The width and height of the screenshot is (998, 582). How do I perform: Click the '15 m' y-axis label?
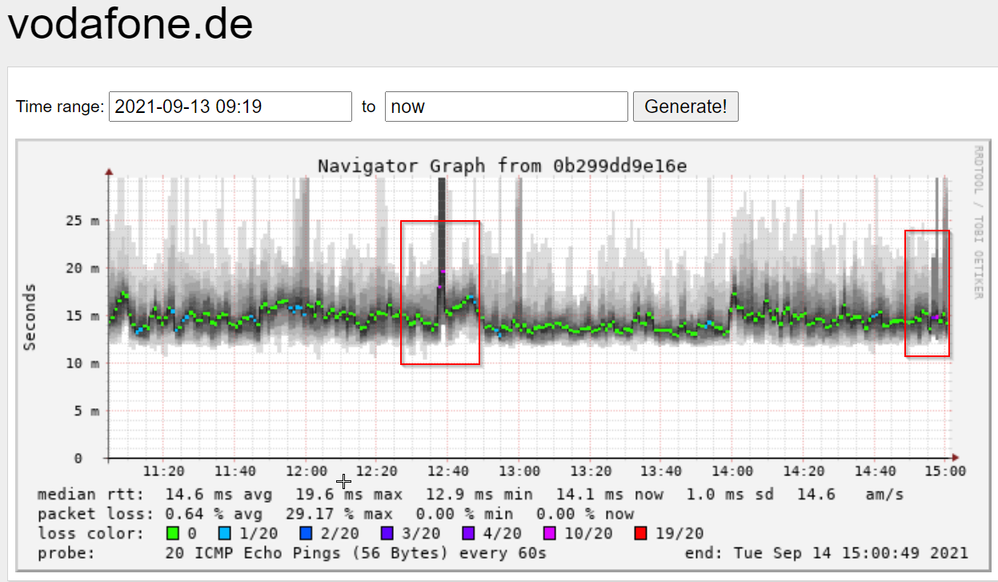[x=83, y=316]
